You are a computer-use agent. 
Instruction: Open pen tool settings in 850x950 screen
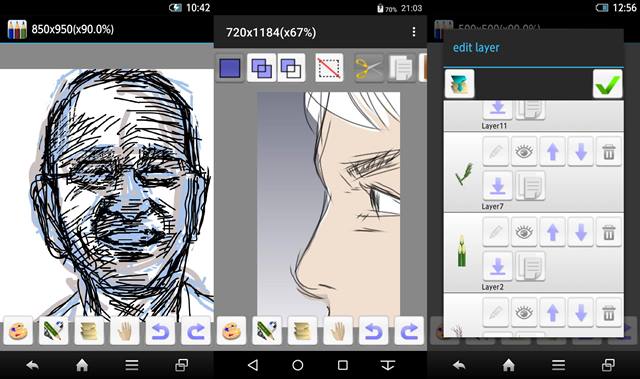(53, 331)
